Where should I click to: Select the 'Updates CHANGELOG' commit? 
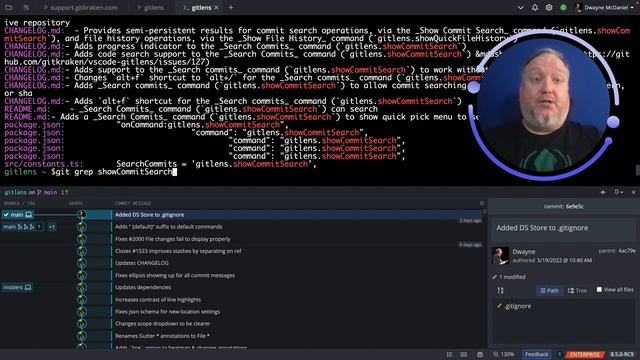pyautogui.click(x=297, y=263)
